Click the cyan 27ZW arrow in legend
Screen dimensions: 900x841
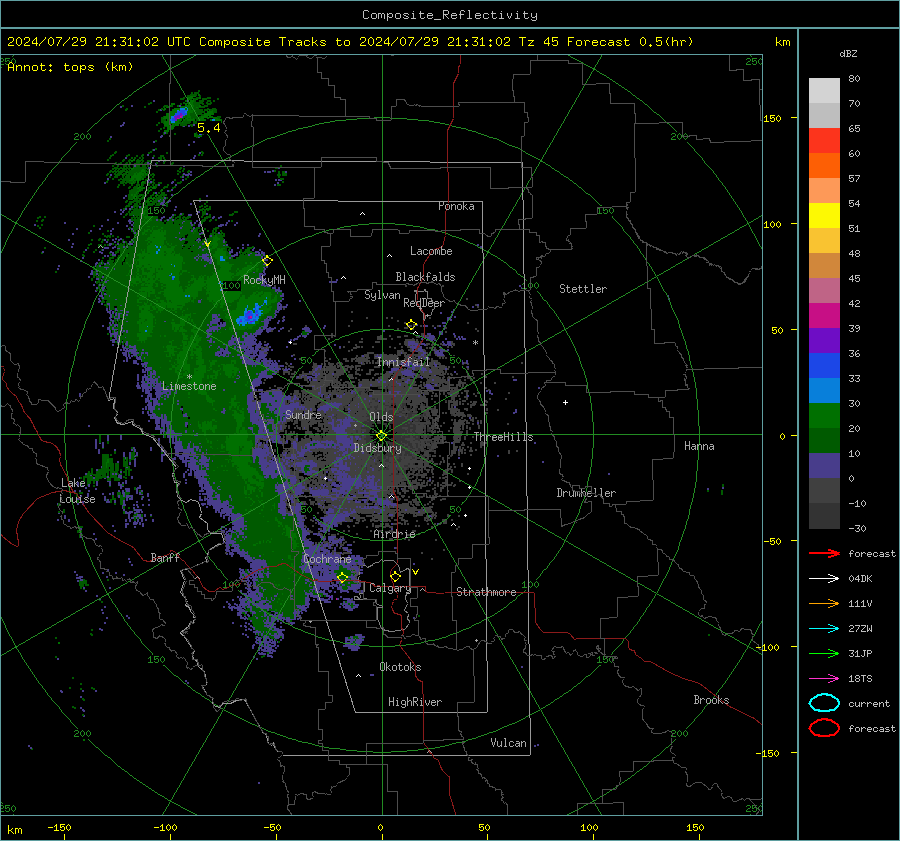824,629
